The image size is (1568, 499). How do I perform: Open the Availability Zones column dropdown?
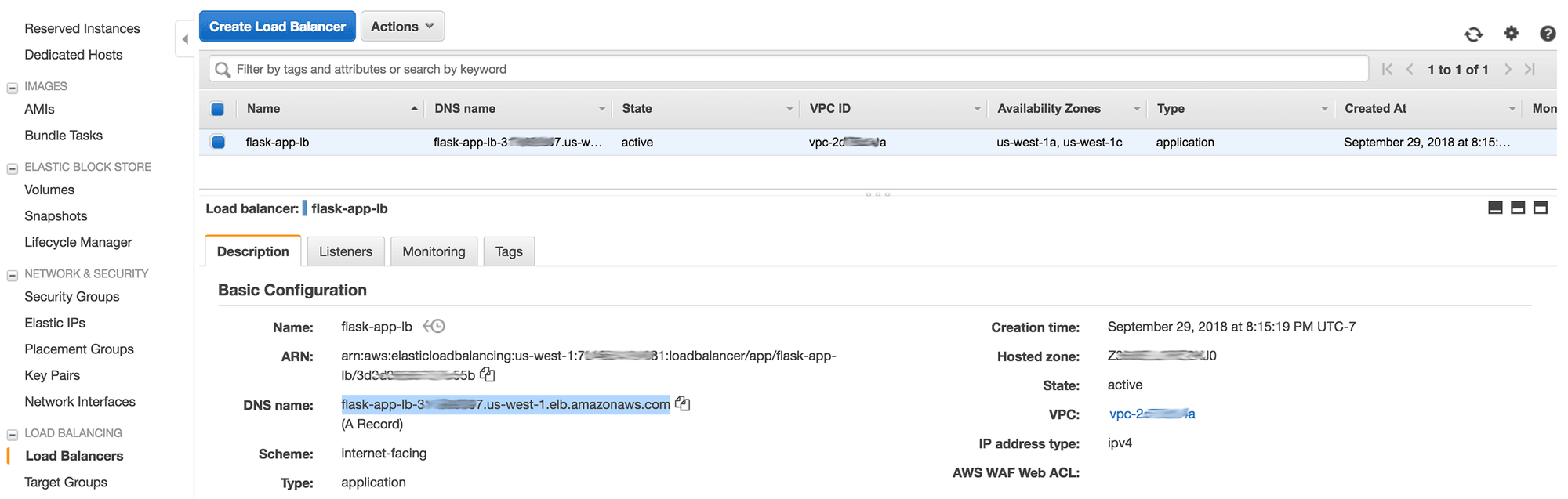[x=1137, y=109]
